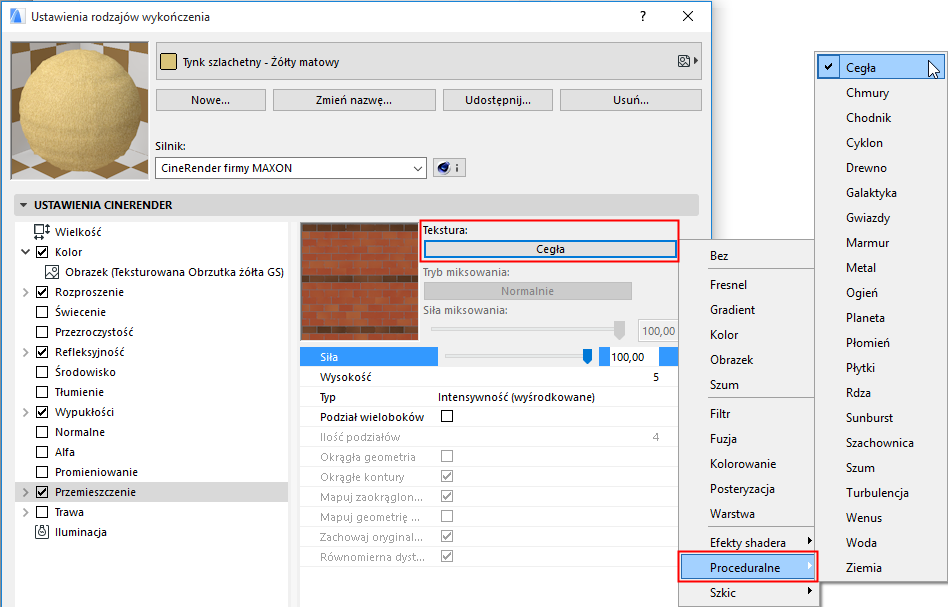
Task: Click the Usuń... button
Action: point(631,100)
